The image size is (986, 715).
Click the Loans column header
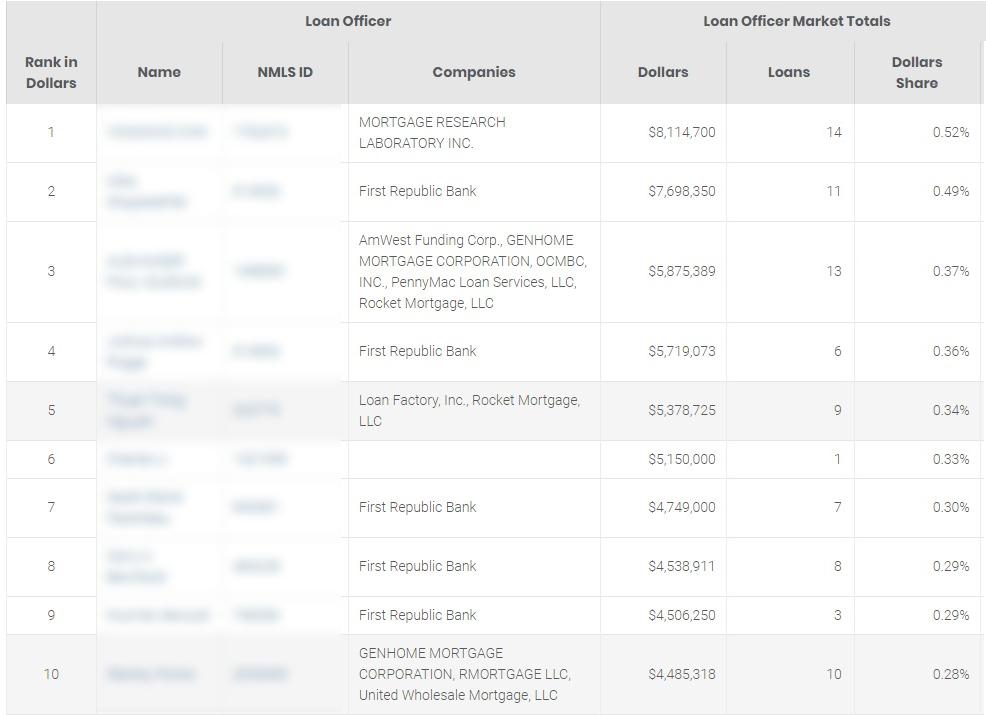[789, 72]
